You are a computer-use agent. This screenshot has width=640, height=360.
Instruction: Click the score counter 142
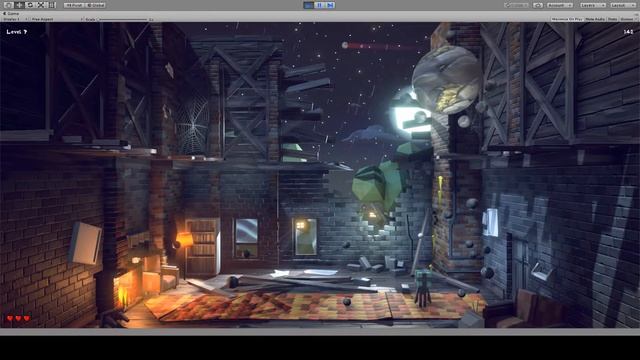628,32
